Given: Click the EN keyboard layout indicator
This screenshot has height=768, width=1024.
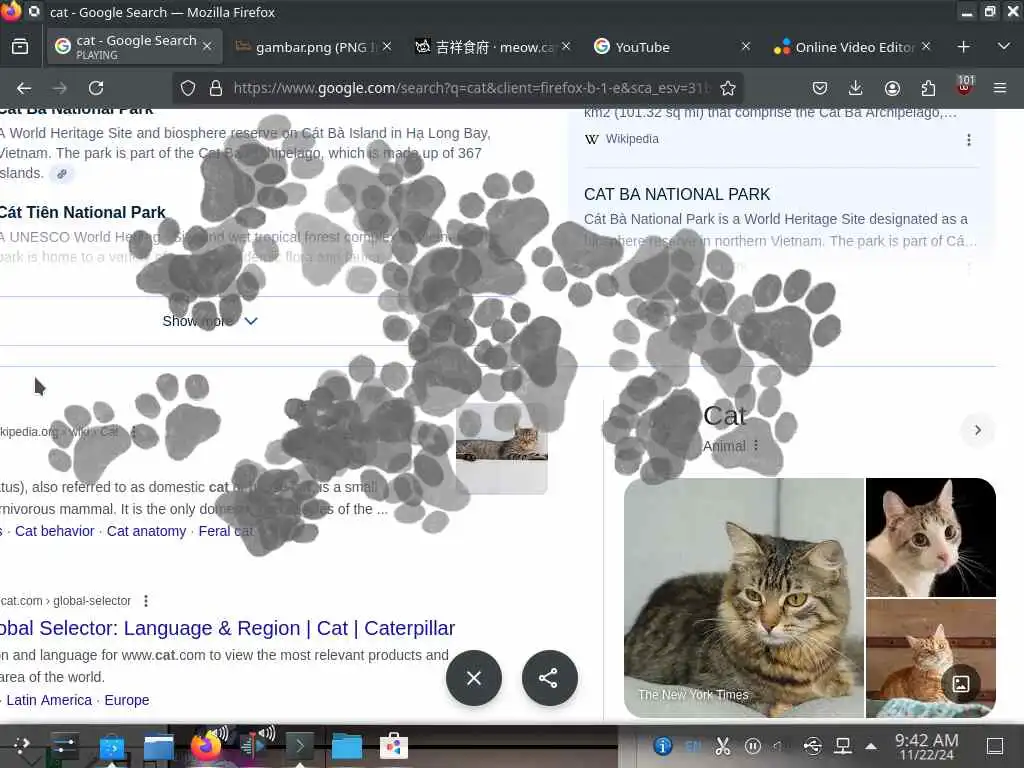Looking at the screenshot, I should pyautogui.click(x=693, y=746).
